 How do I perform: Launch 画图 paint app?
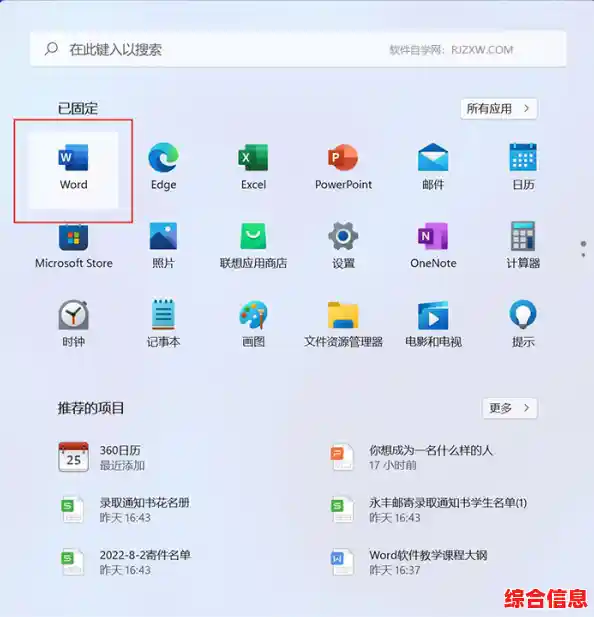point(253,324)
